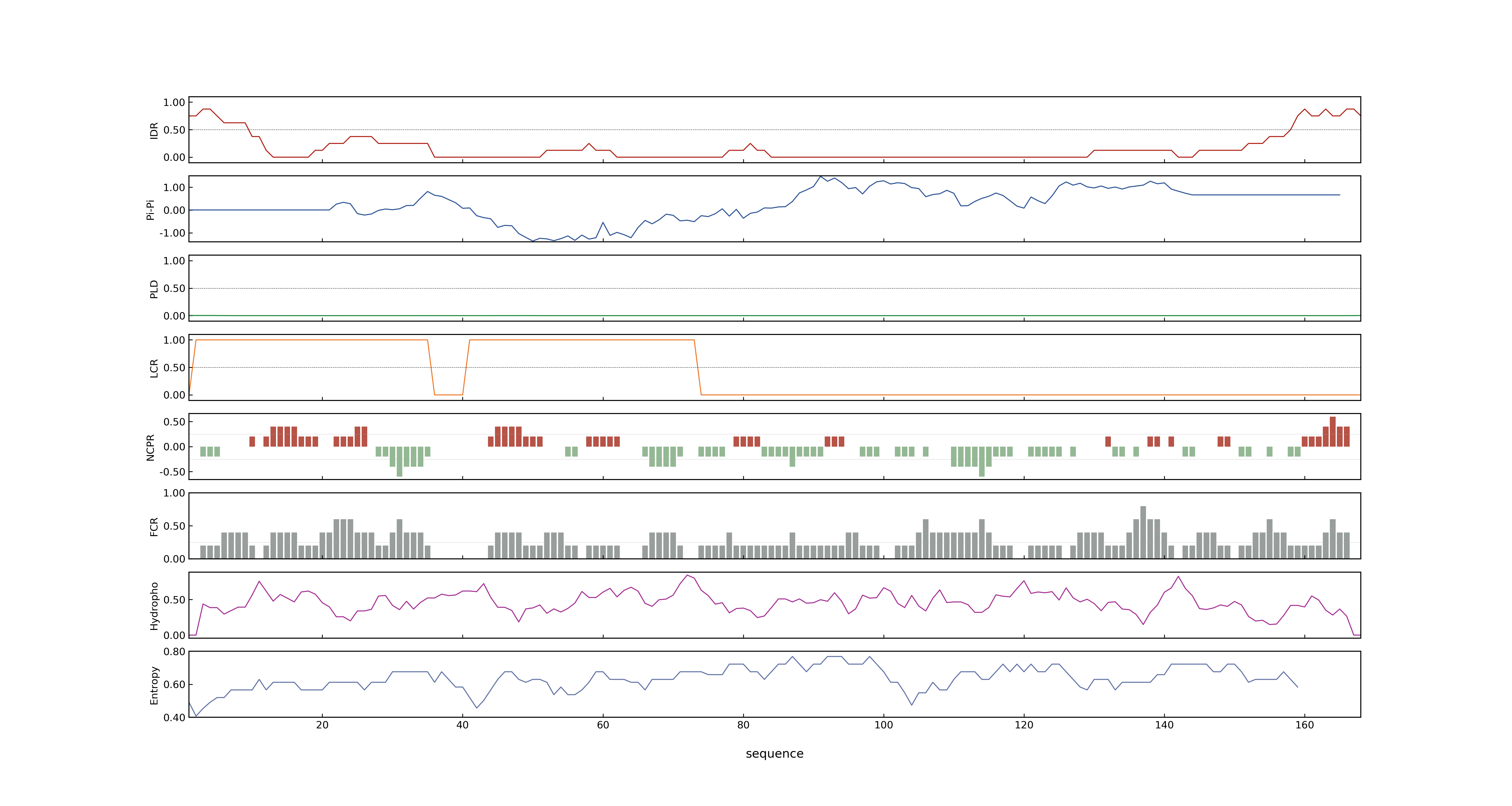Select x-axis tick label 160
Screen dimensions: 1512x806
pyautogui.click(x=1304, y=725)
